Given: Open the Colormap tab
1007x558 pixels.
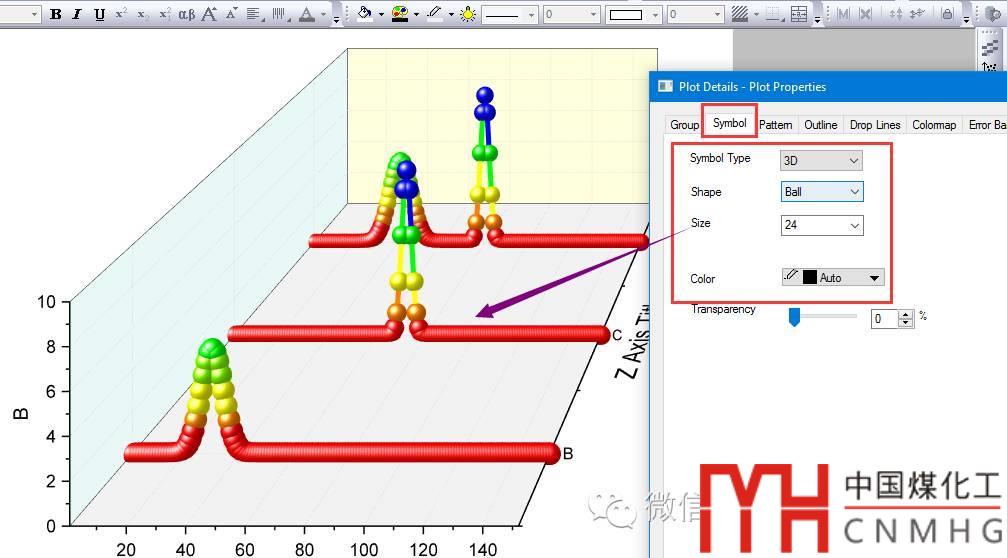Looking at the screenshot, I should (934, 125).
